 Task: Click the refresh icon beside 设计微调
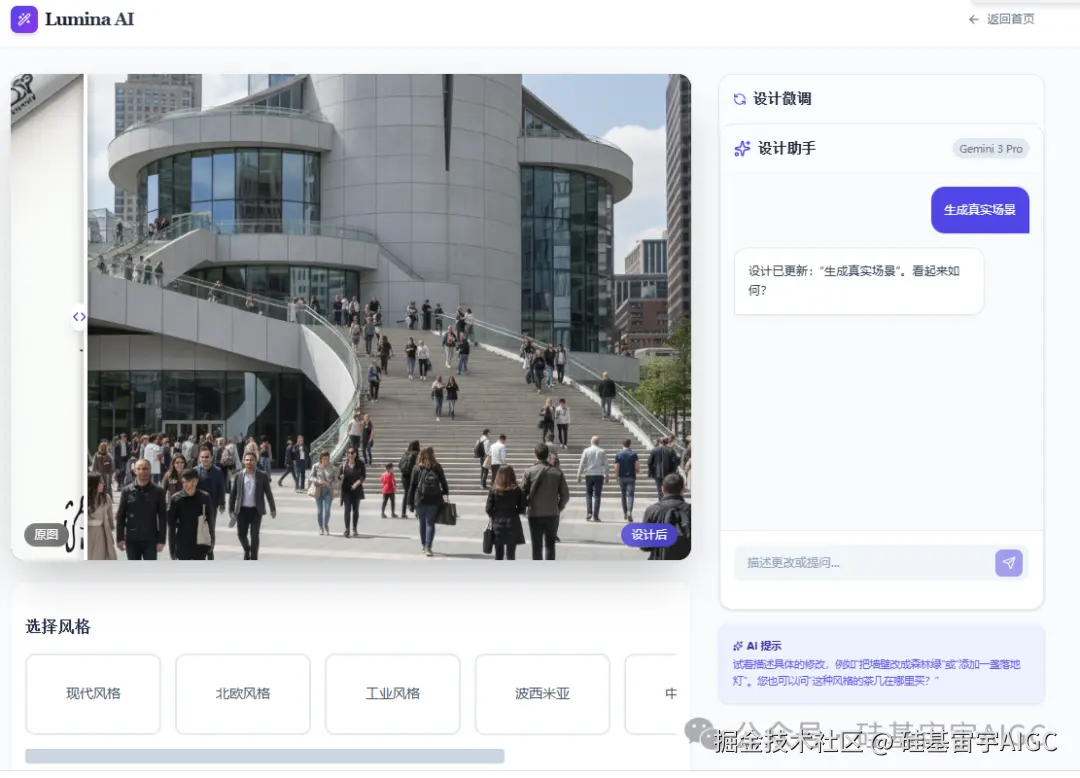pos(738,98)
